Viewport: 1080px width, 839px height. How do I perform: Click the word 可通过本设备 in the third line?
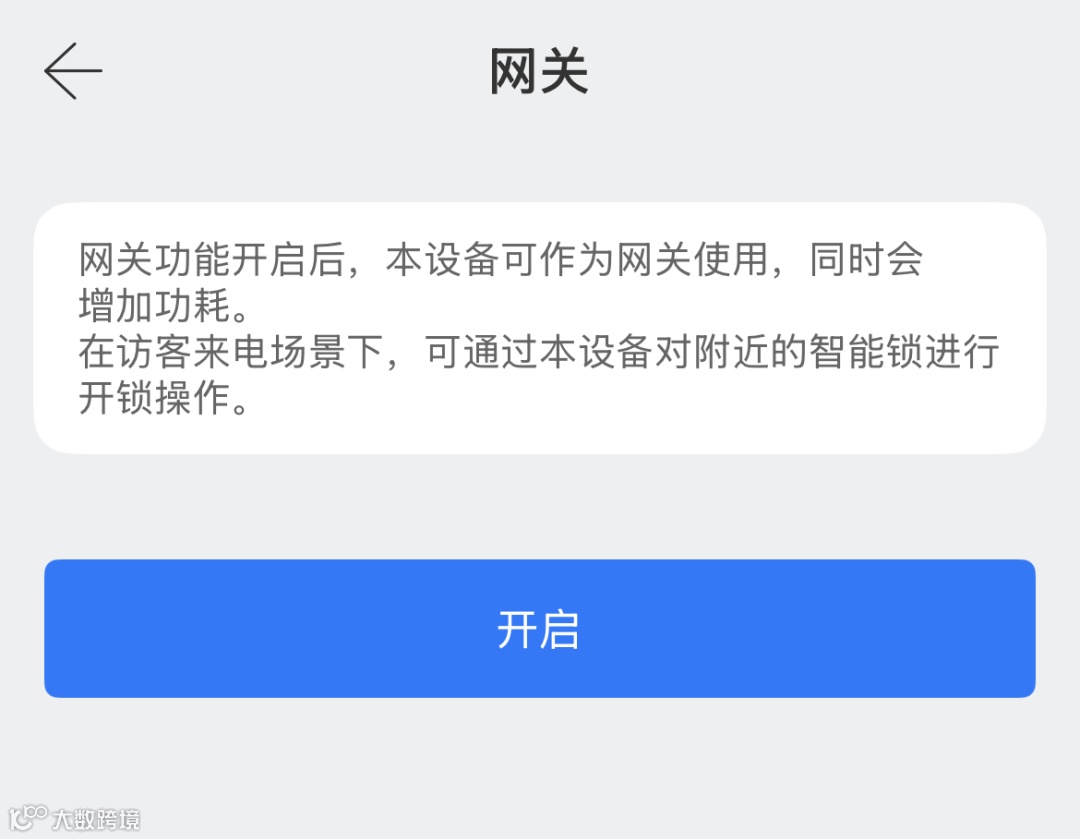click(x=539, y=352)
